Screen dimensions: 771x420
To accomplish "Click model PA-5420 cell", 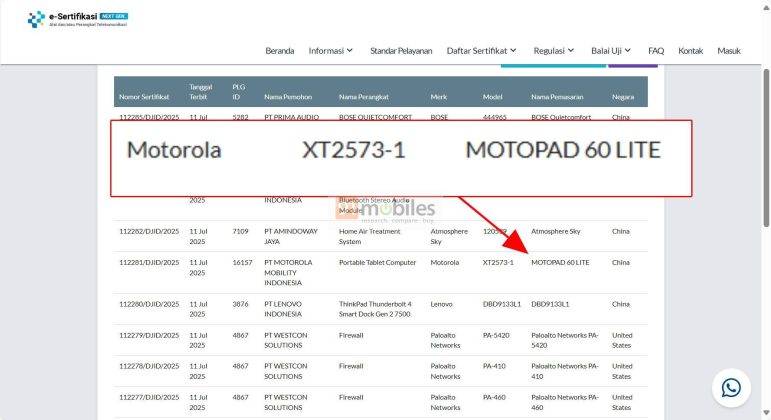I will click(496, 335).
